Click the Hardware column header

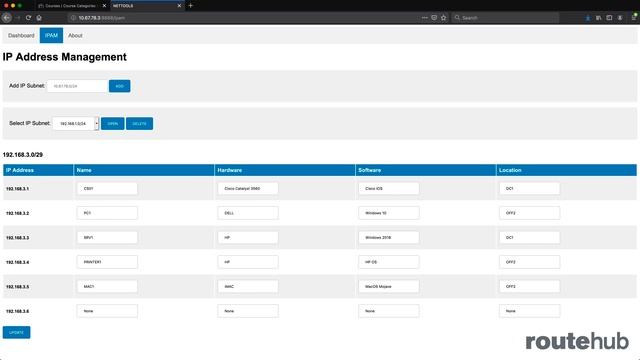(284, 170)
